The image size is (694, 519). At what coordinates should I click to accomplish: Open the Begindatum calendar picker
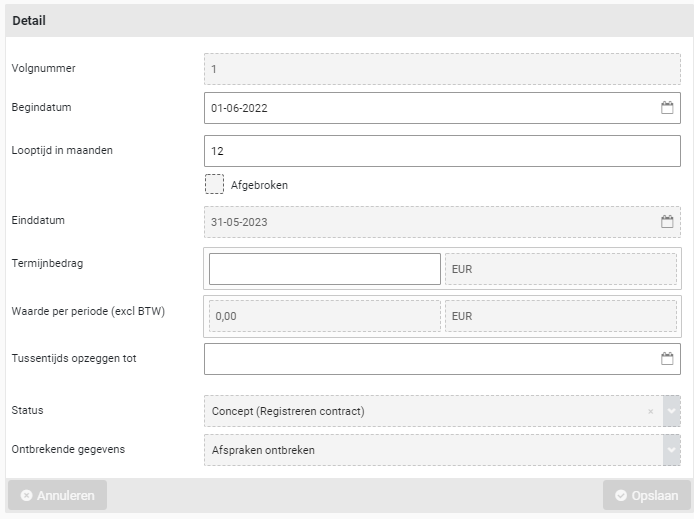pyautogui.click(x=667, y=108)
